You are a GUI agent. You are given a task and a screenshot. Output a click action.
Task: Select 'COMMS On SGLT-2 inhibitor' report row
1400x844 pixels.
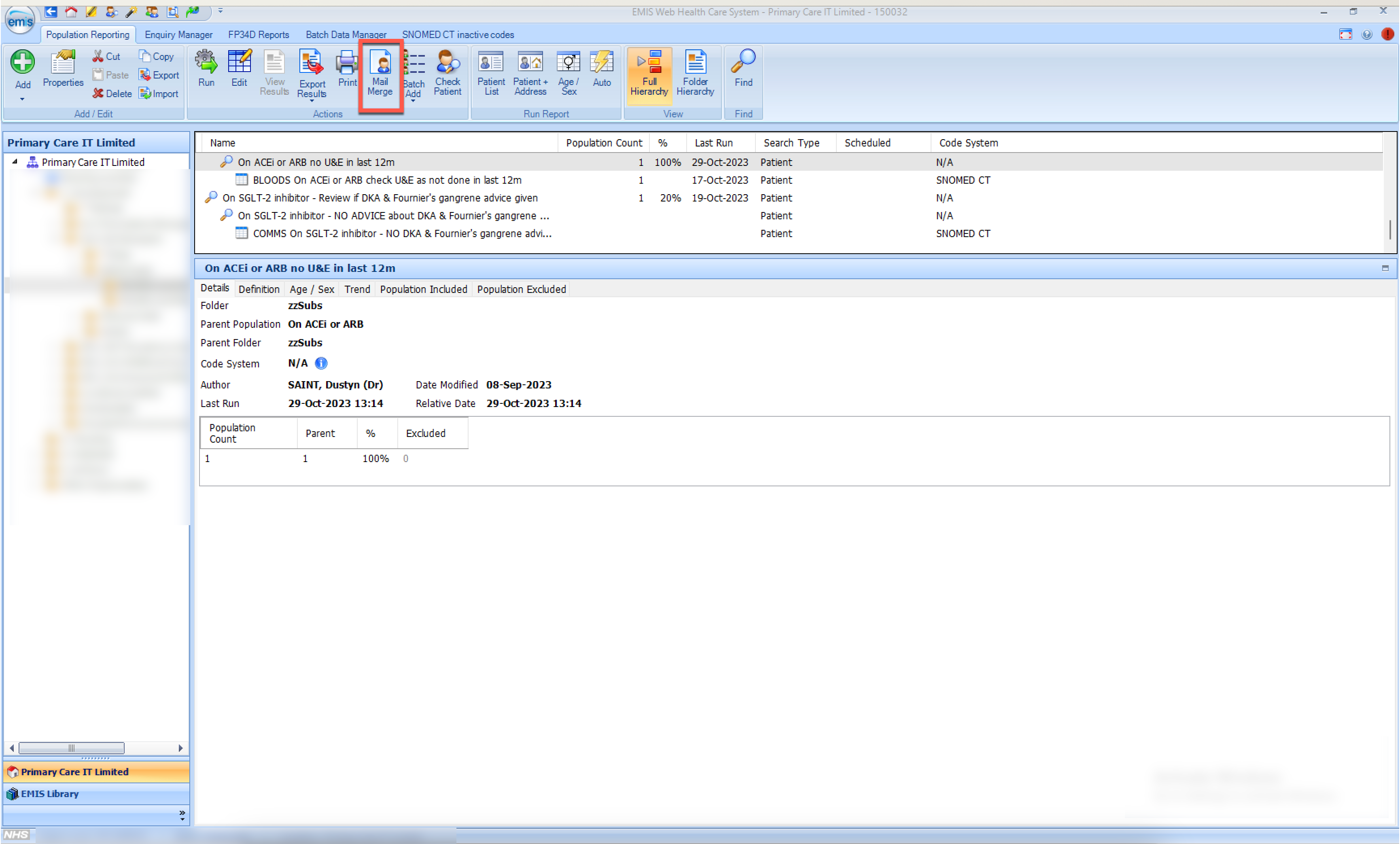pos(790,233)
